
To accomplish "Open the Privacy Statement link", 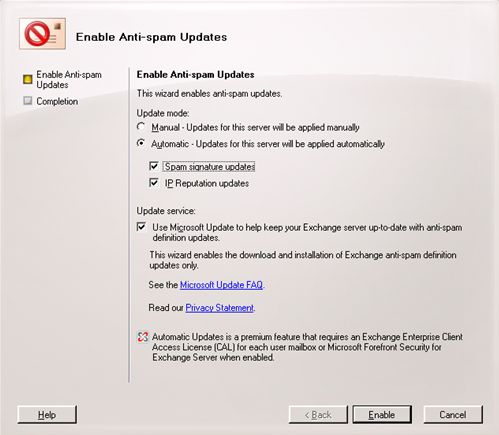I will click(x=220, y=308).
